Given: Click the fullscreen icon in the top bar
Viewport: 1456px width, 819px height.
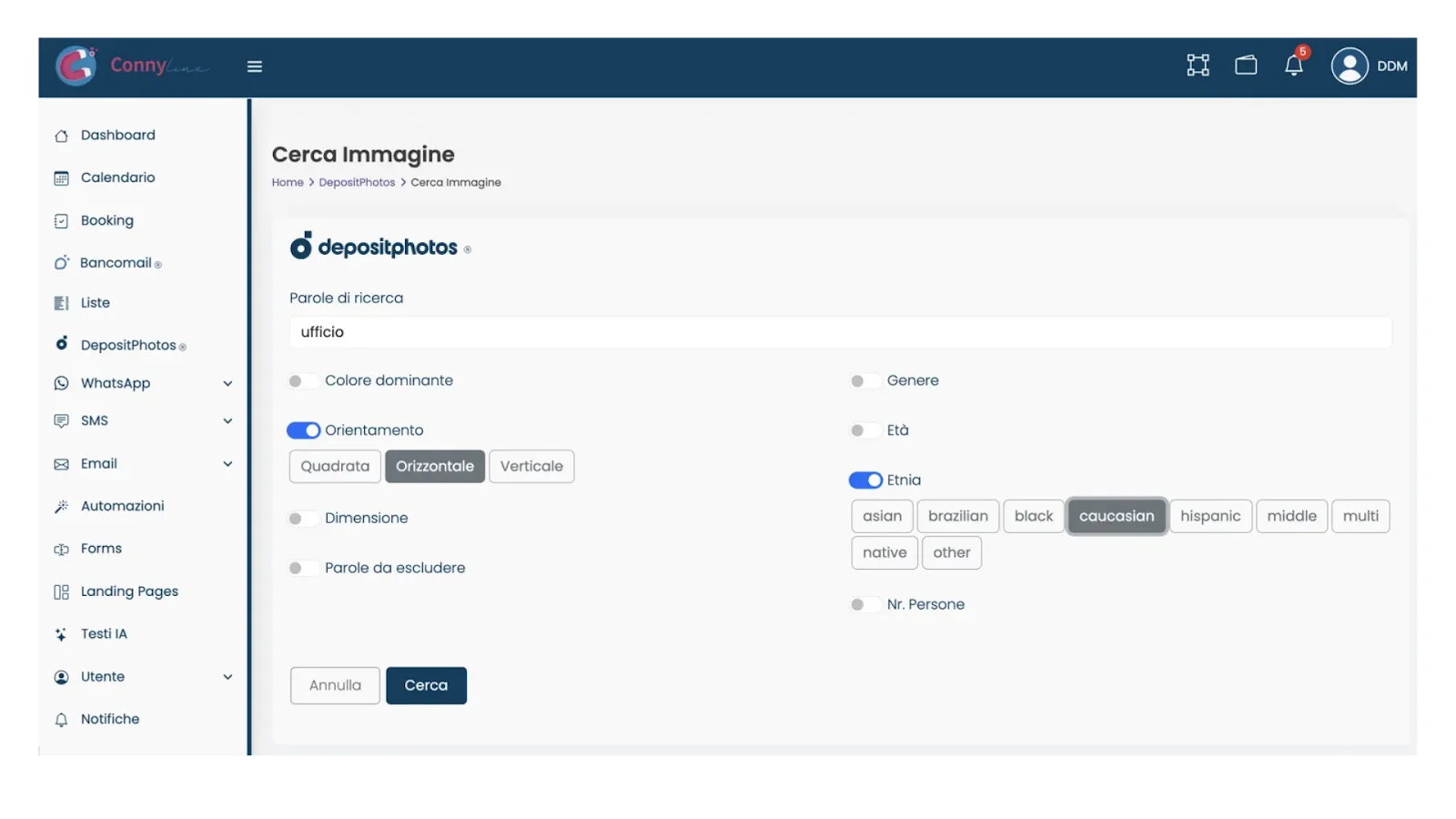Looking at the screenshot, I should point(1198,66).
